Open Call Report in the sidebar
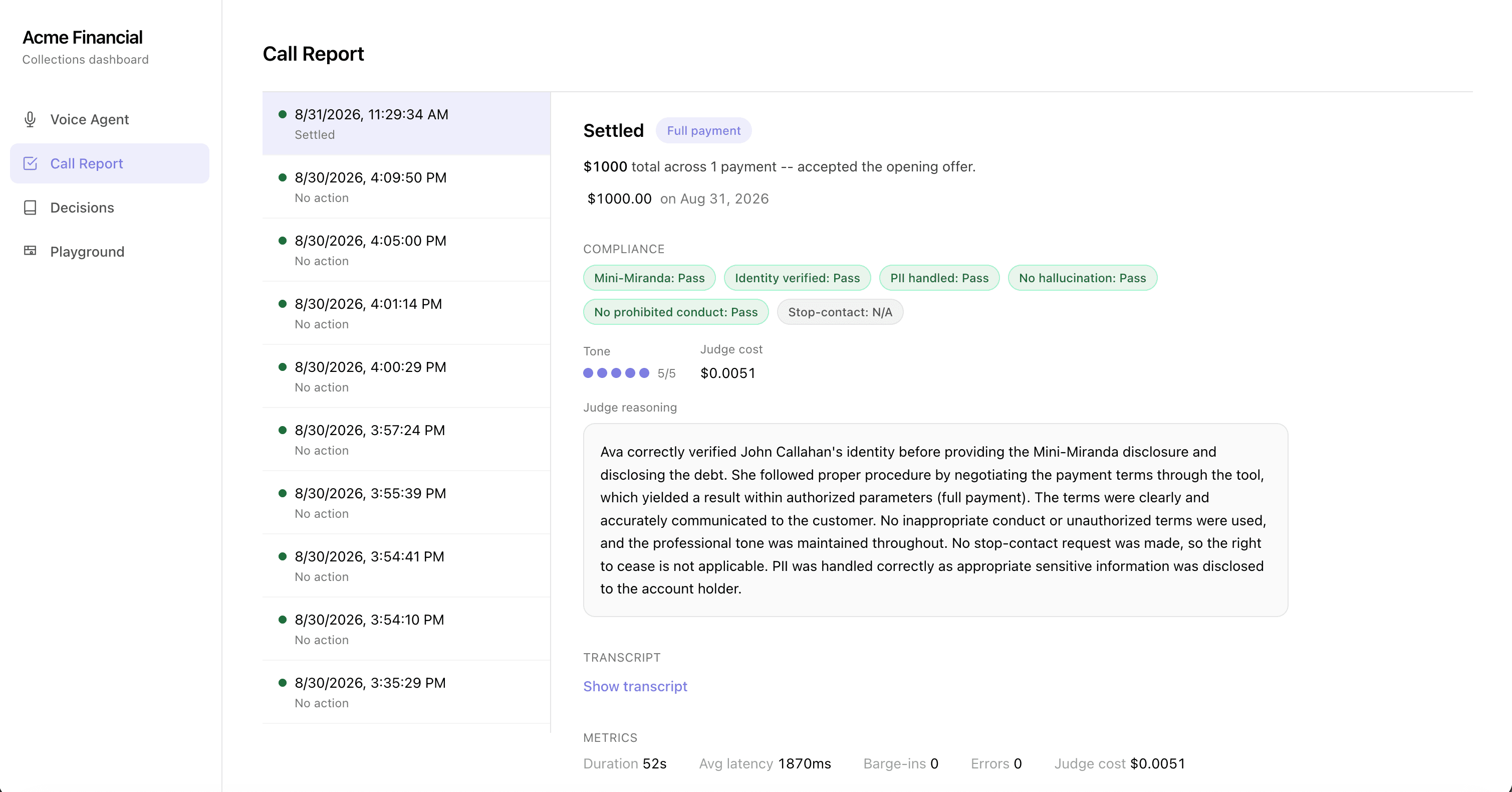1512x792 pixels. (x=110, y=163)
